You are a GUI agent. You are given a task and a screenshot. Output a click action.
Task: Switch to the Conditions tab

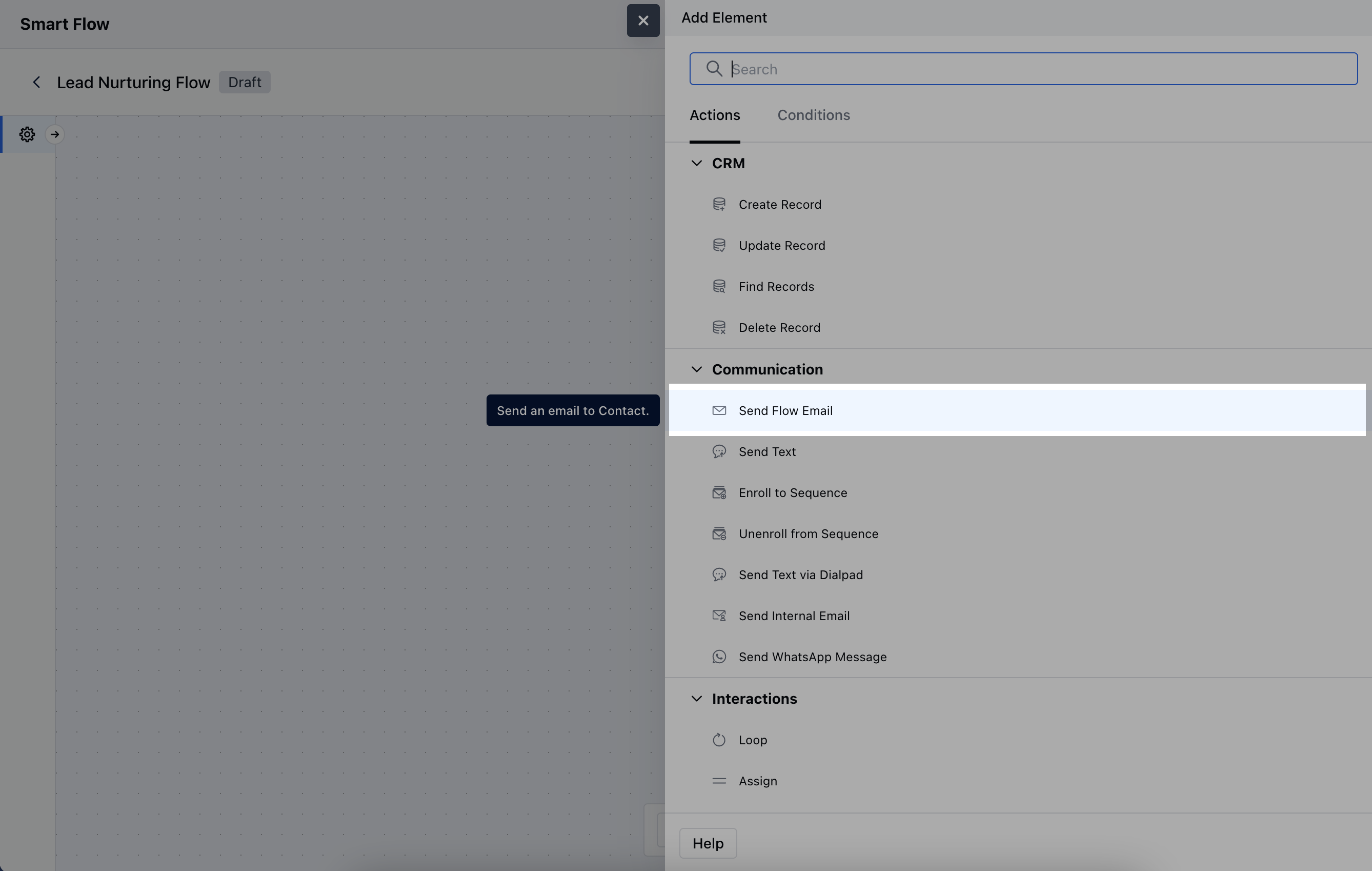tap(813, 116)
